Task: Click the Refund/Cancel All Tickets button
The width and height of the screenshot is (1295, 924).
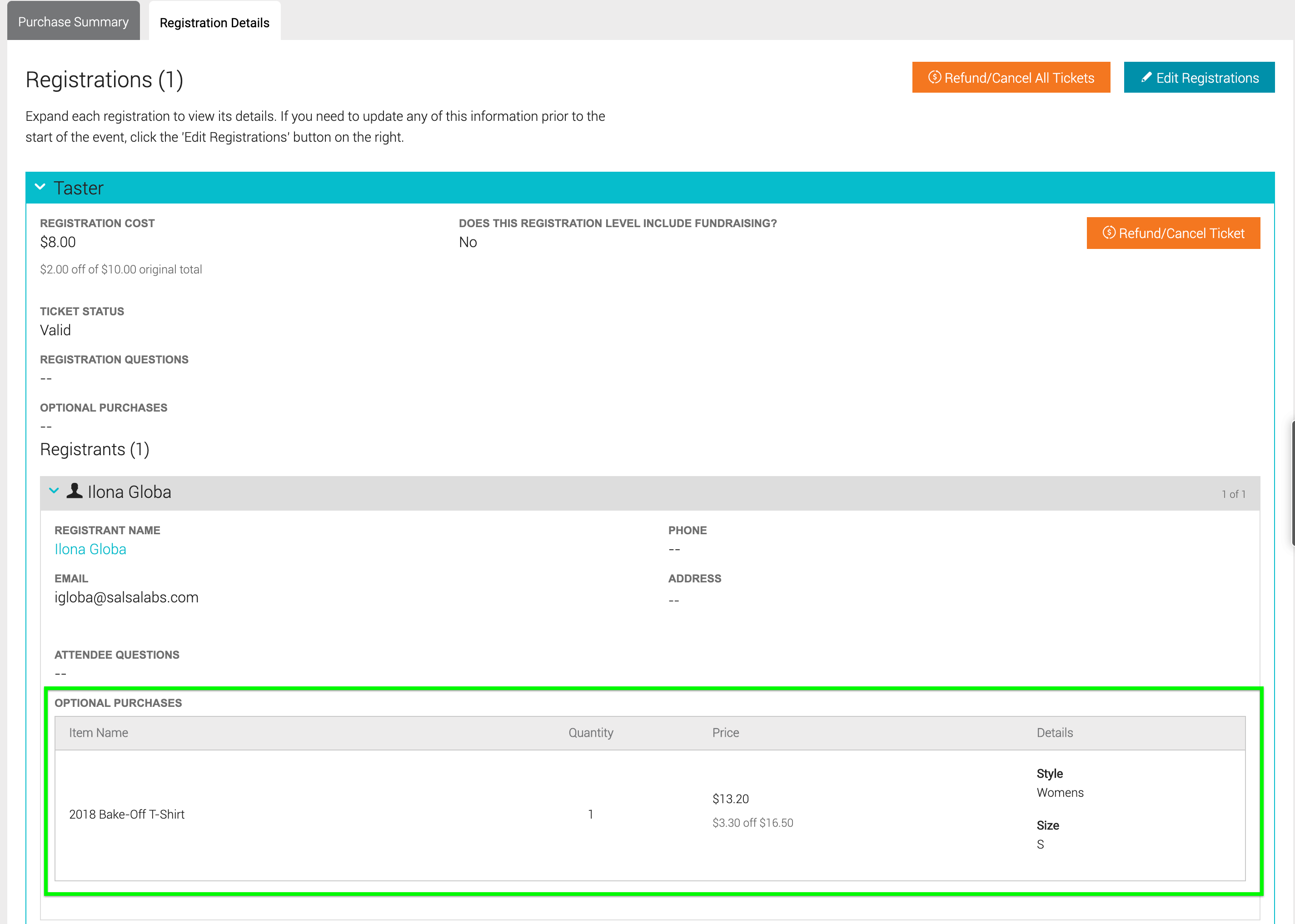Action: 1011,77
